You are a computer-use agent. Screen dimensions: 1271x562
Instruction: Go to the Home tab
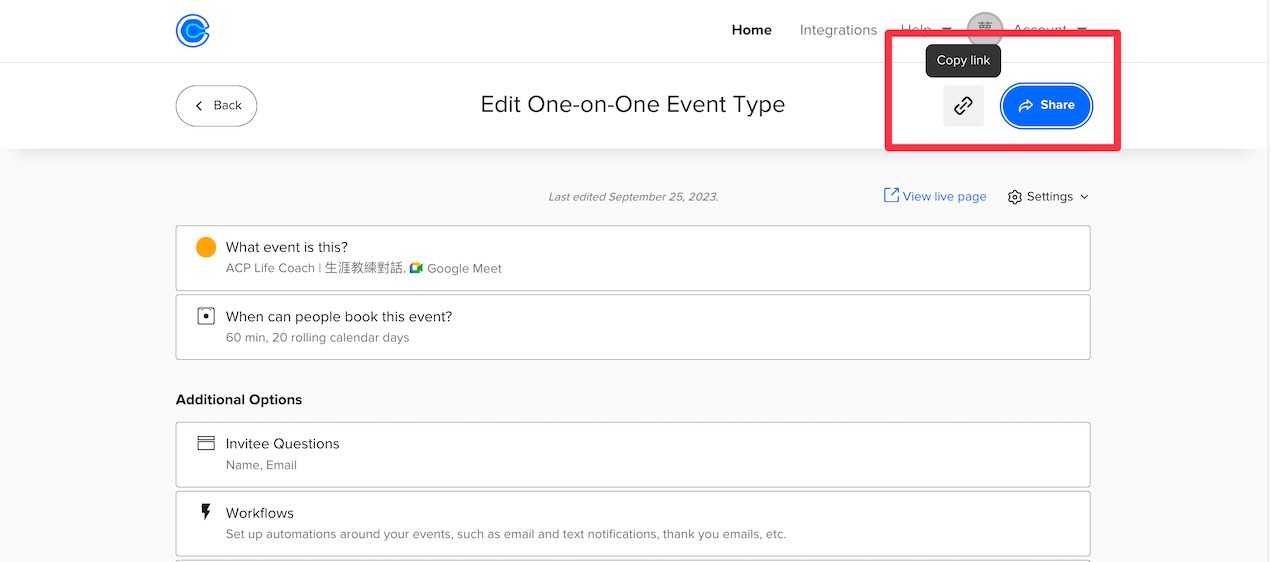pos(751,30)
